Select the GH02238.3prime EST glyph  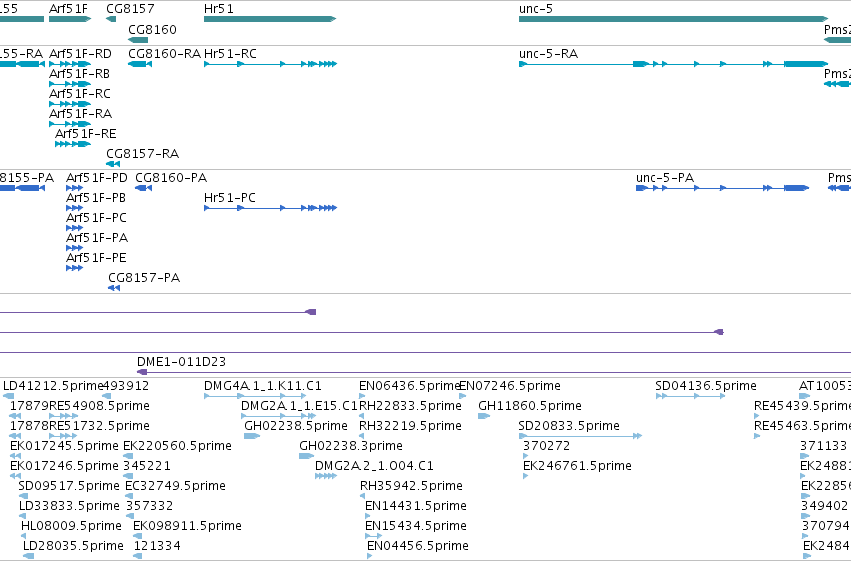click(307, 456)
